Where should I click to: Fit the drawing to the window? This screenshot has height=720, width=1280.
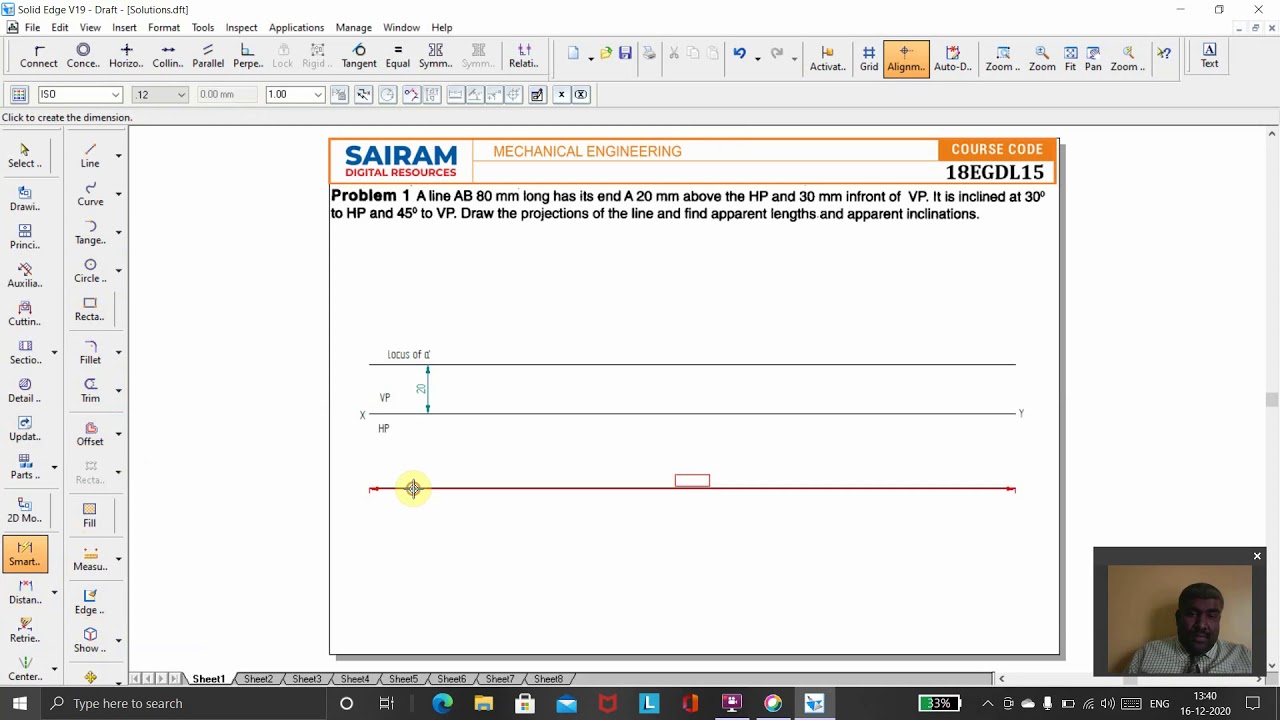[1070, 58]
